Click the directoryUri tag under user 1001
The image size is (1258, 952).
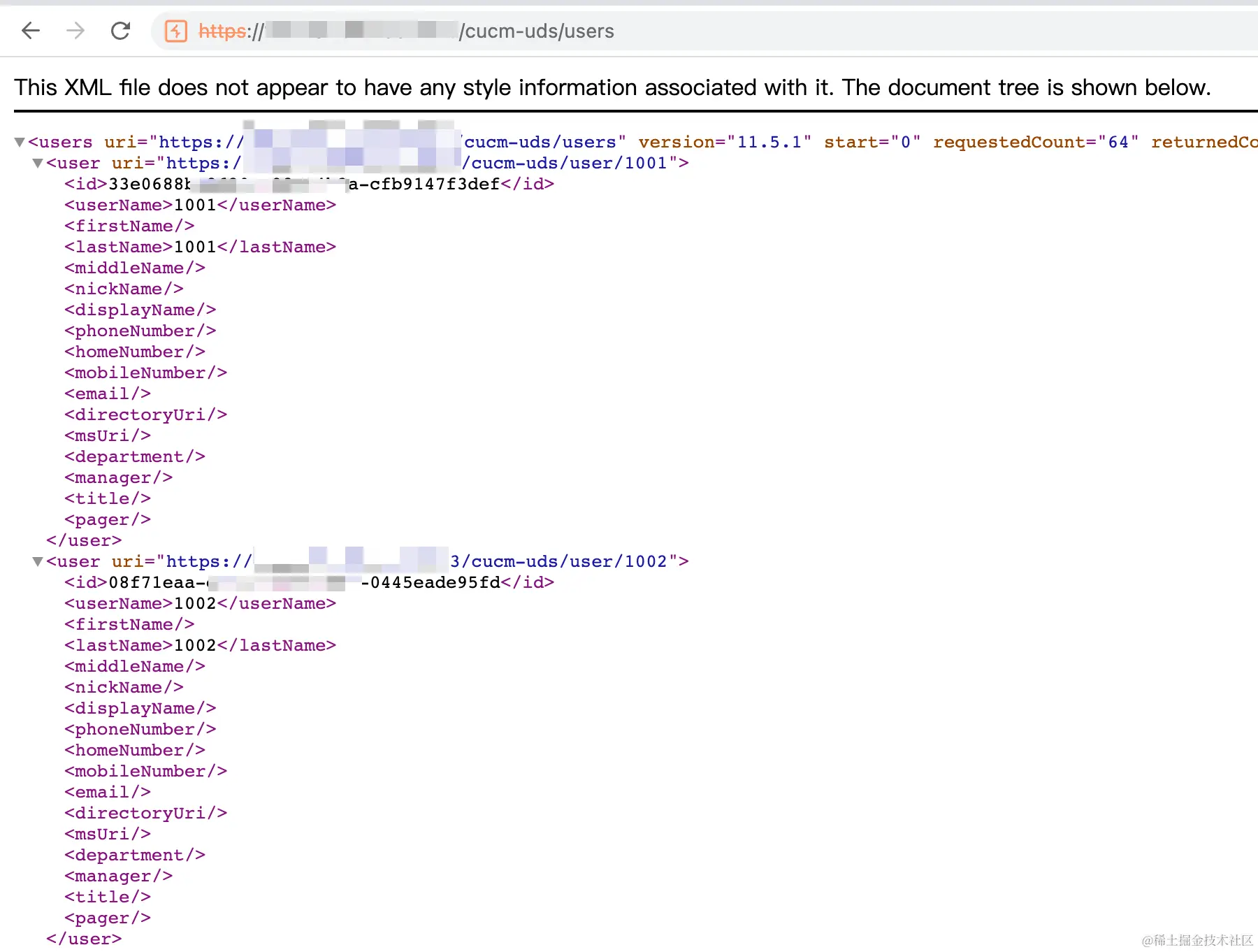(x=145, y=415)
